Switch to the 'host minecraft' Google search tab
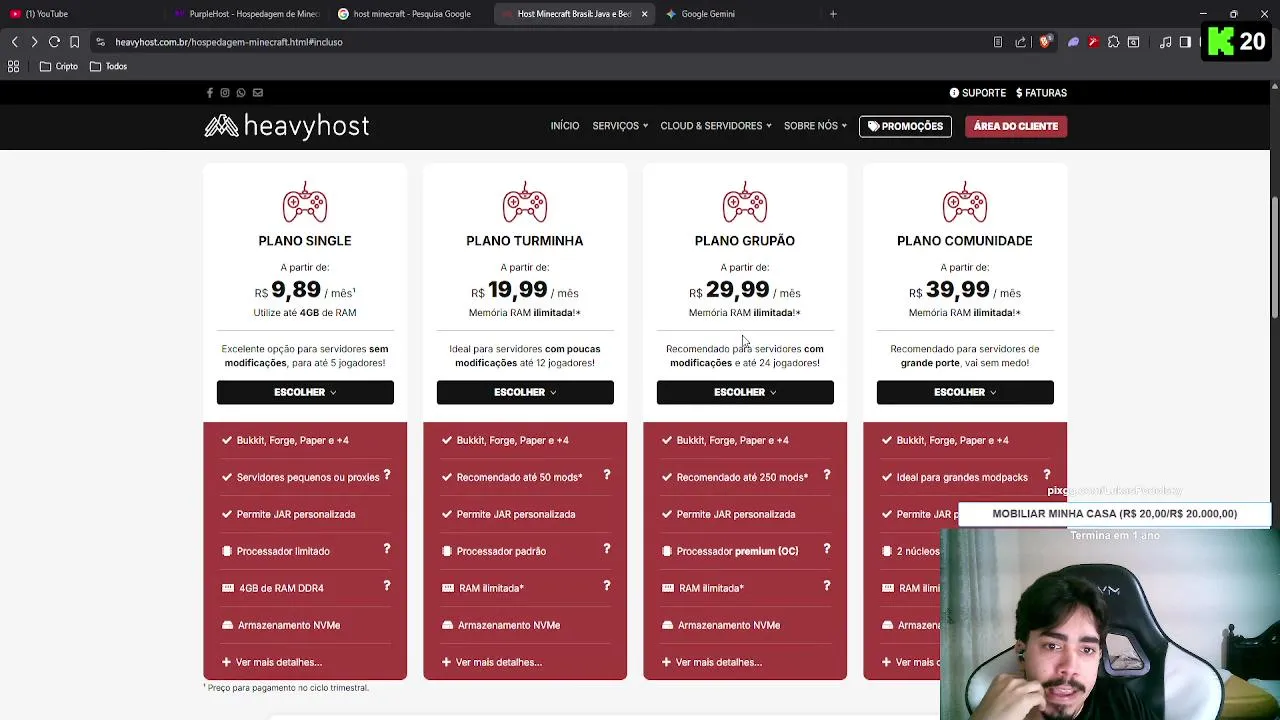 [x=411, y=14]
